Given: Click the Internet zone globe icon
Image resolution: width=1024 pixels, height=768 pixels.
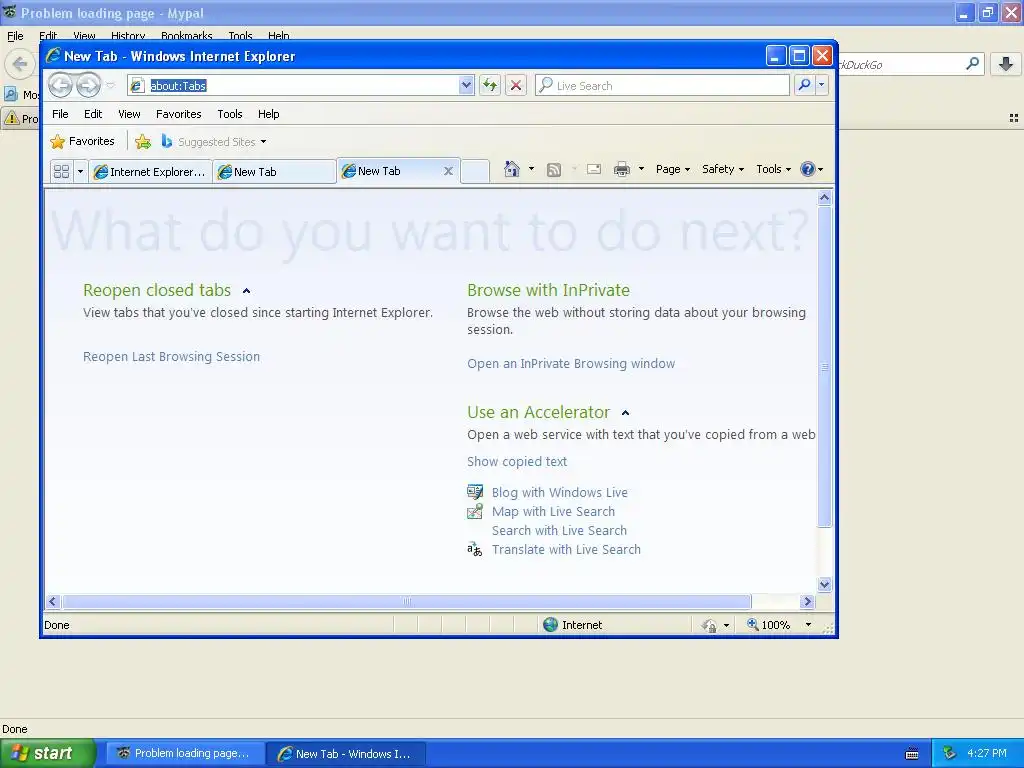Looking at the screenshot, I should pyautogui.click(x=551, y=625).
